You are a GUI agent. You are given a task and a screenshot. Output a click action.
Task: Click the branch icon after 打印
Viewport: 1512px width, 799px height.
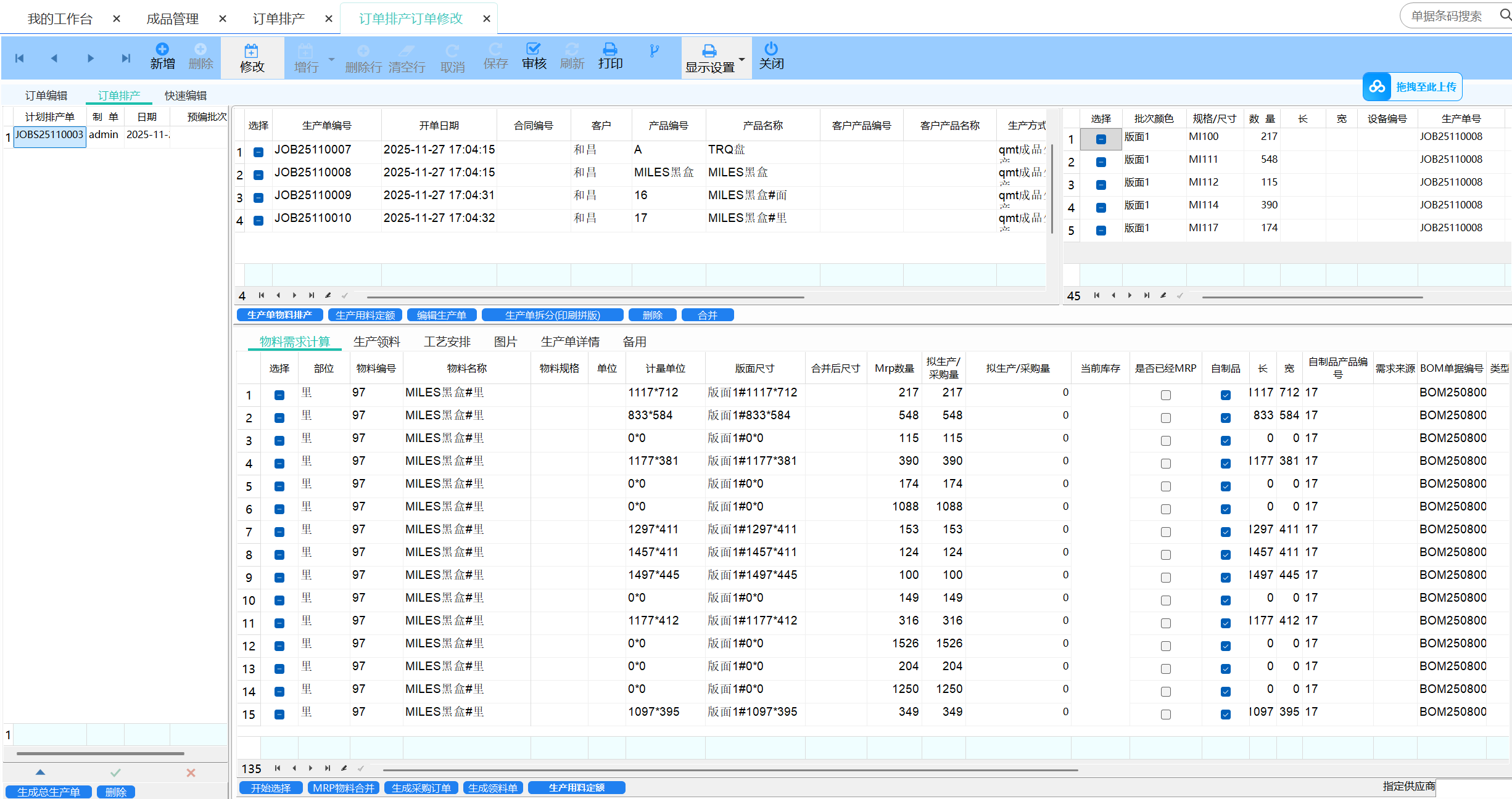pyautogui.click(x=654, y=51)
